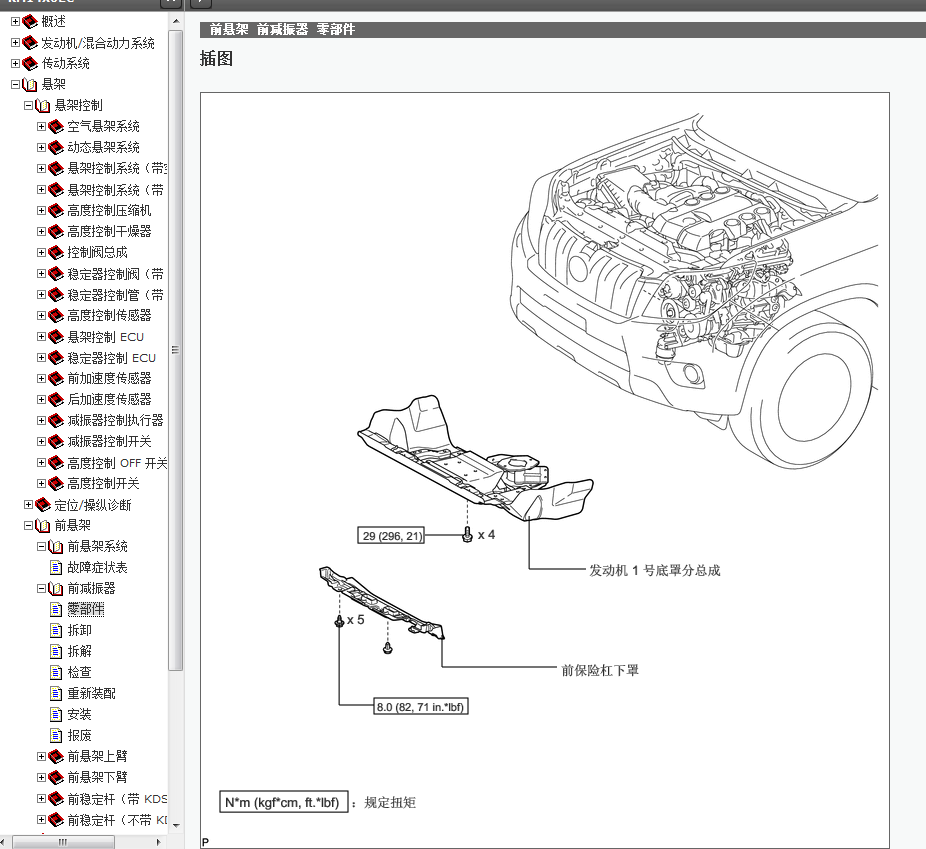Click the 高度控制传感器 book icon

tap(56, 316)
